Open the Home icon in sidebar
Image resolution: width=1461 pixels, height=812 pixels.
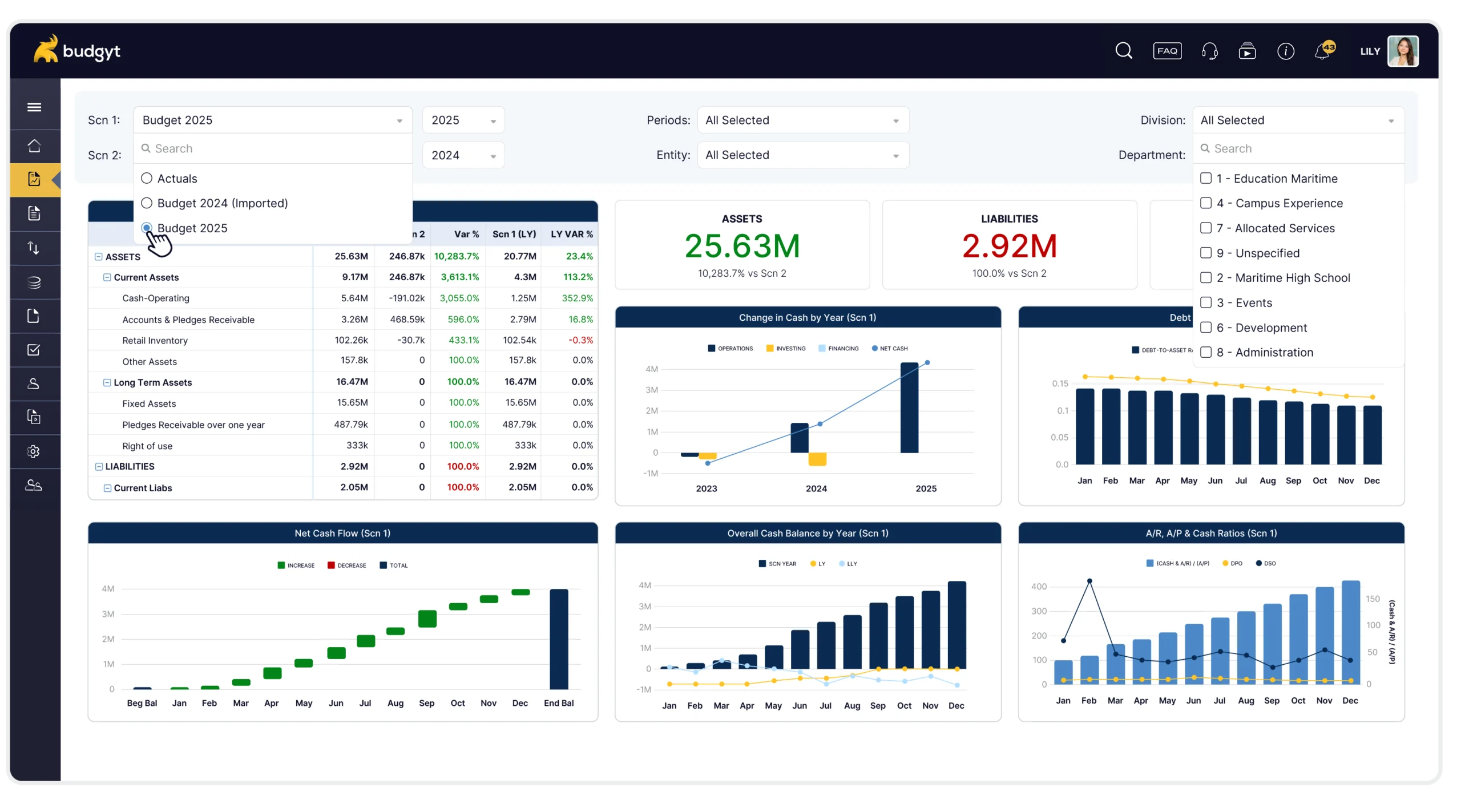(34, 146)
